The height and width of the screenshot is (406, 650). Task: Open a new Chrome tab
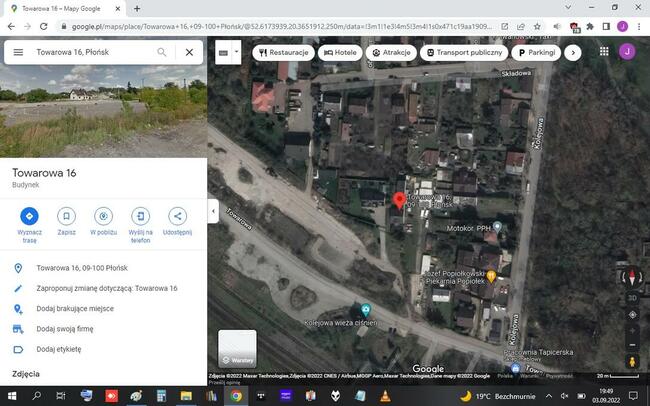tap(137, 9)
